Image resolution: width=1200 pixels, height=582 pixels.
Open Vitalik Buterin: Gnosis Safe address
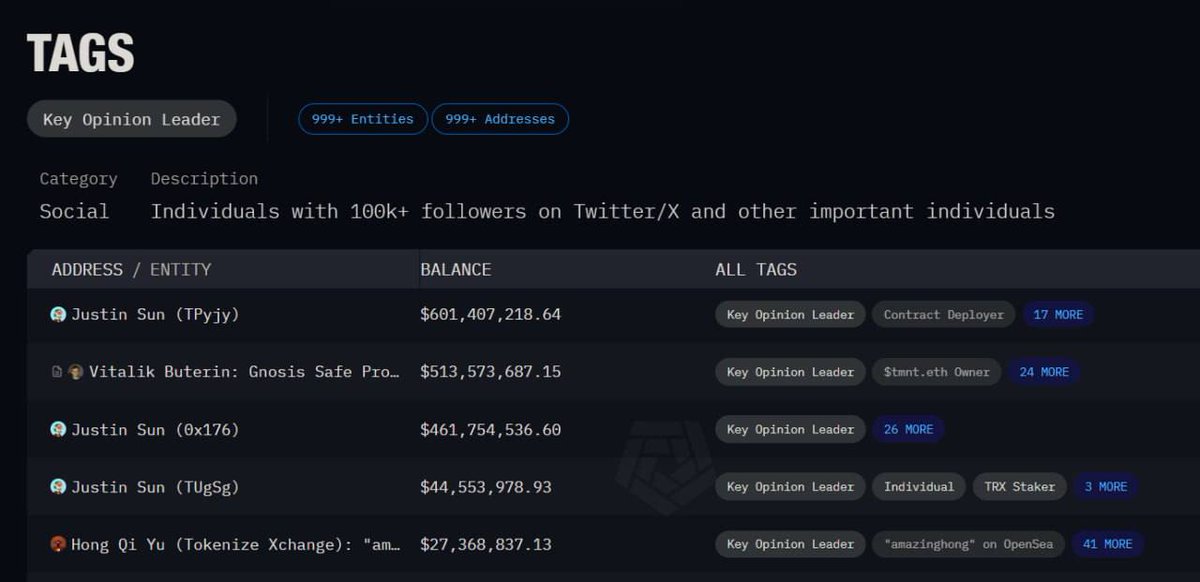(244, 372)
